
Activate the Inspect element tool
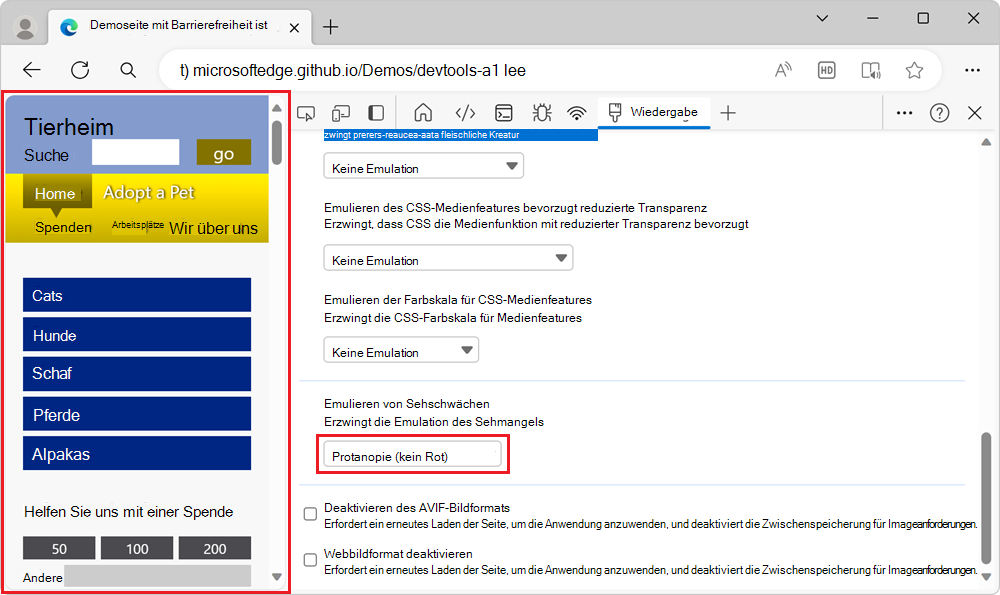coord(306,112)
